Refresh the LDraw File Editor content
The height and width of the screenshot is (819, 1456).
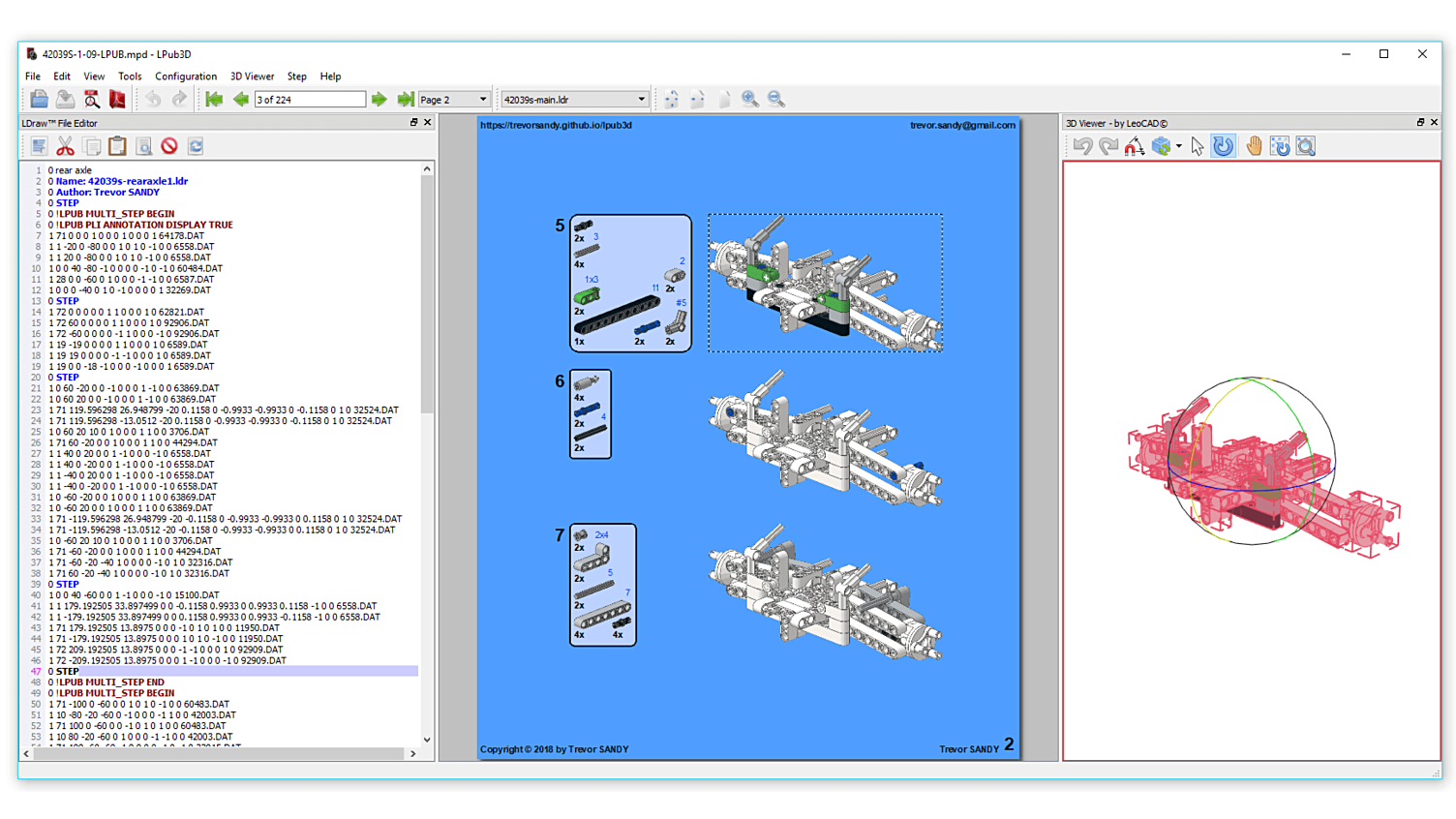(196, 146)
